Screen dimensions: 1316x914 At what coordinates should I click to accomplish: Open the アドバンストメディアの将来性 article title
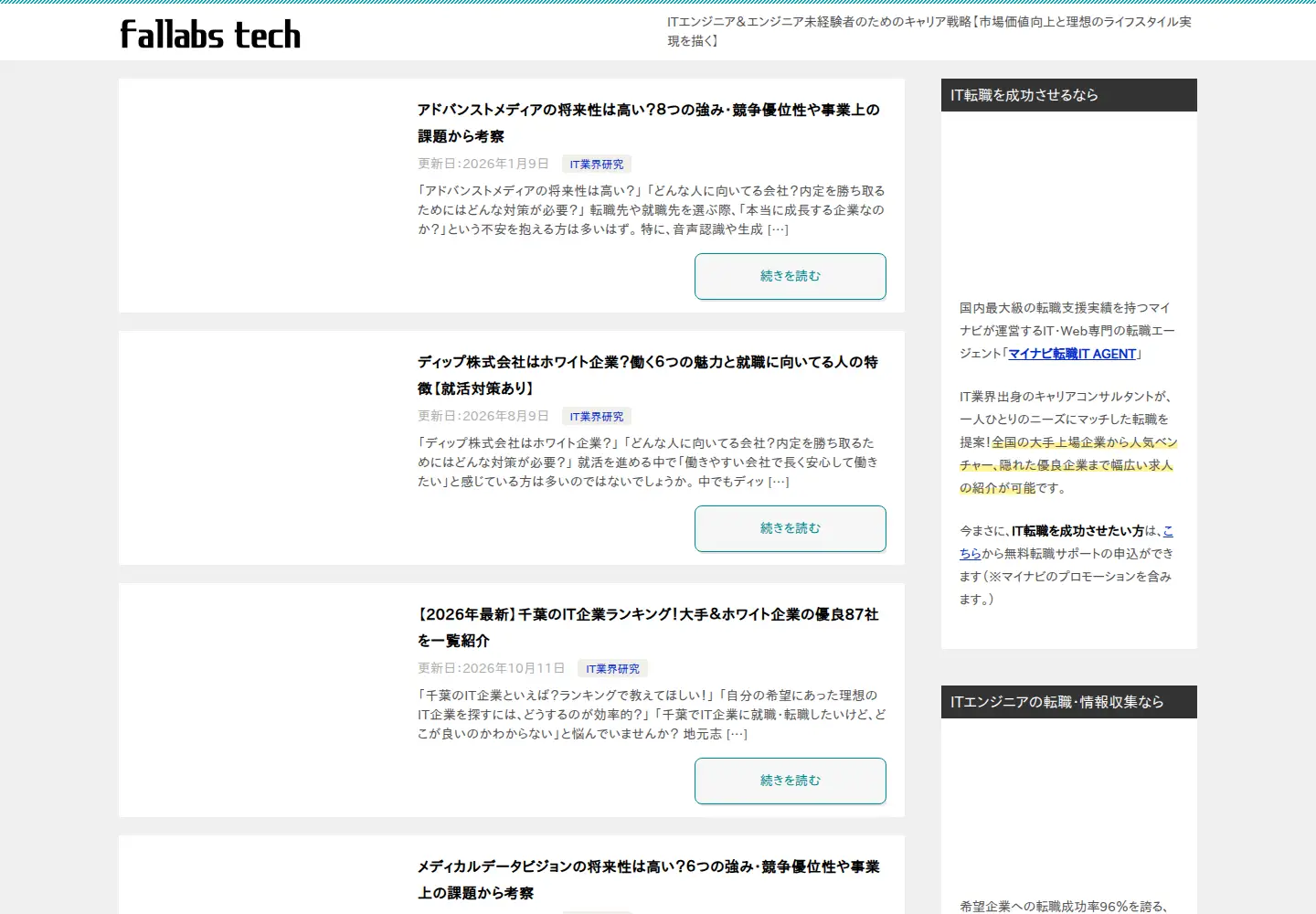[x=649, y=122]
